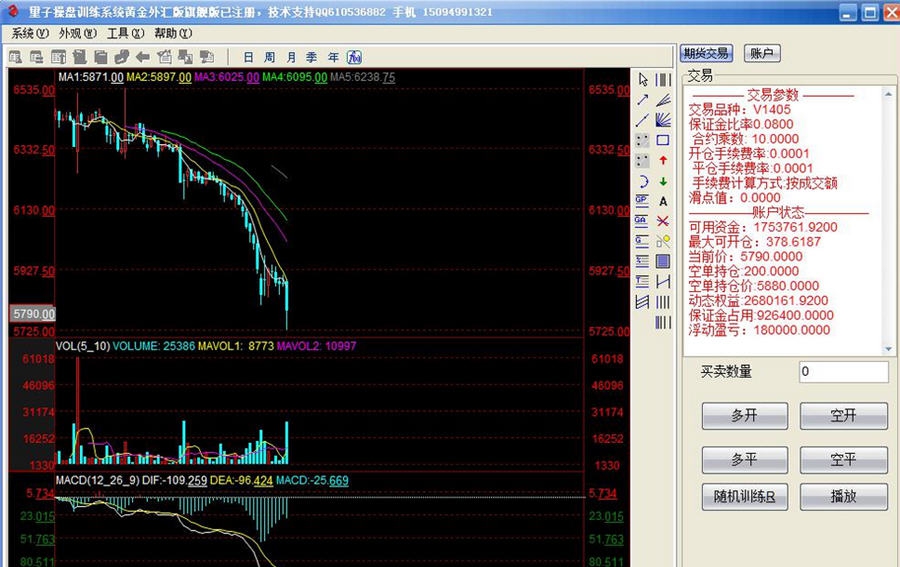Click the 保证金占用 926400.0000 line

(x=761, y=315)
